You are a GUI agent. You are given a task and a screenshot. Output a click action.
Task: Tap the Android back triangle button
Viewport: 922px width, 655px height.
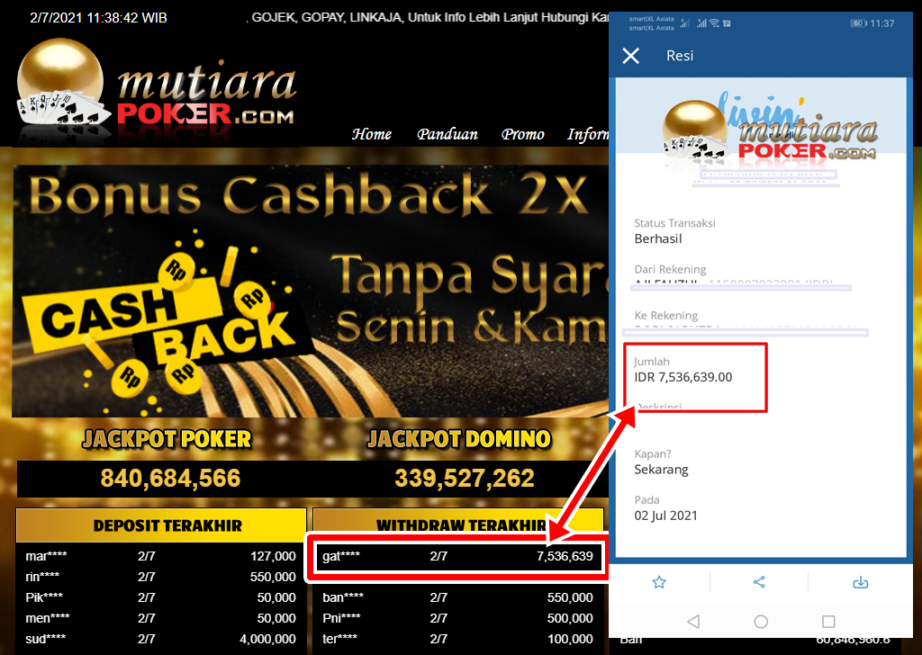click(694, 621)
